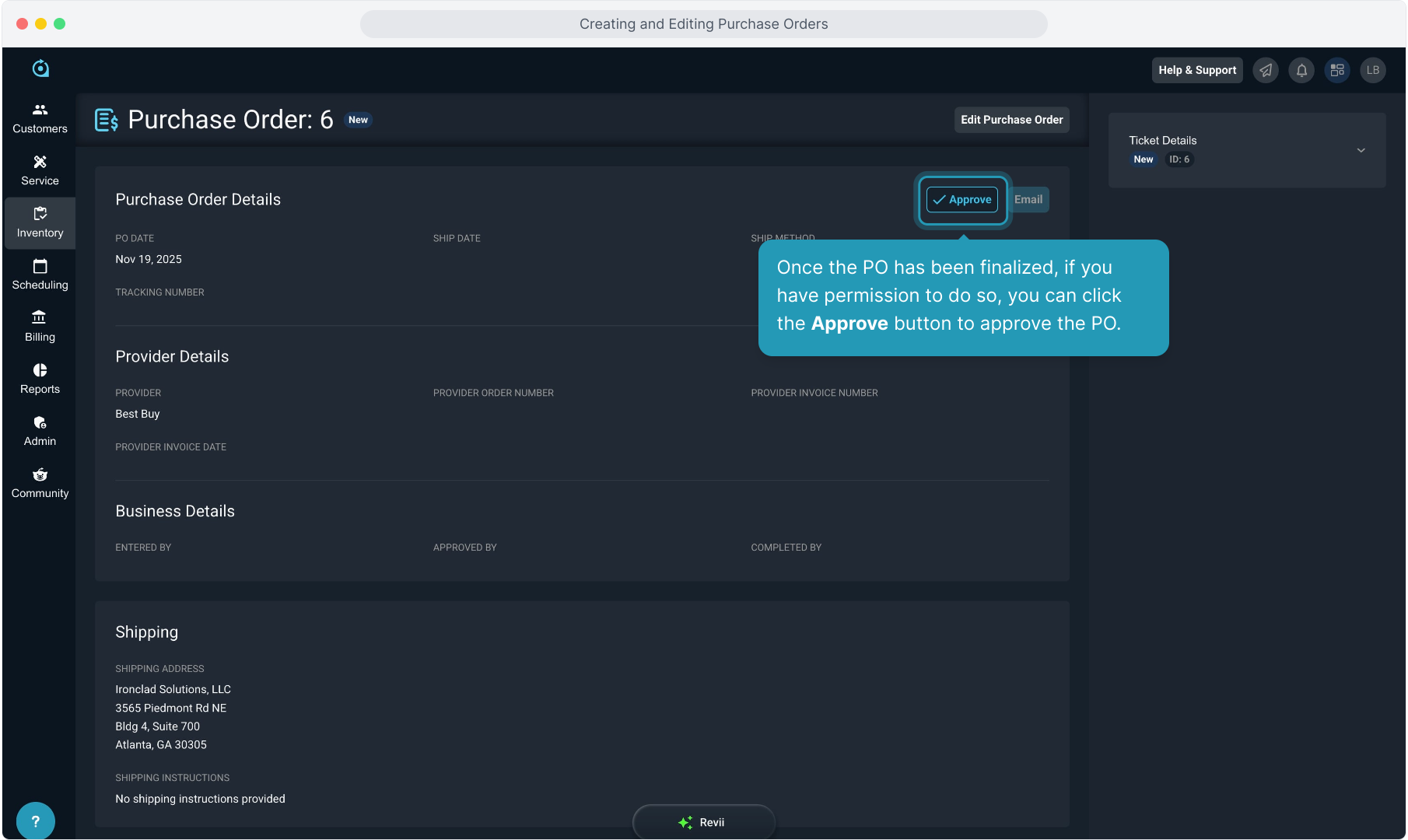Click Edit Purchase Order button
1408x840 pixels.
(x=1011, y=120)
